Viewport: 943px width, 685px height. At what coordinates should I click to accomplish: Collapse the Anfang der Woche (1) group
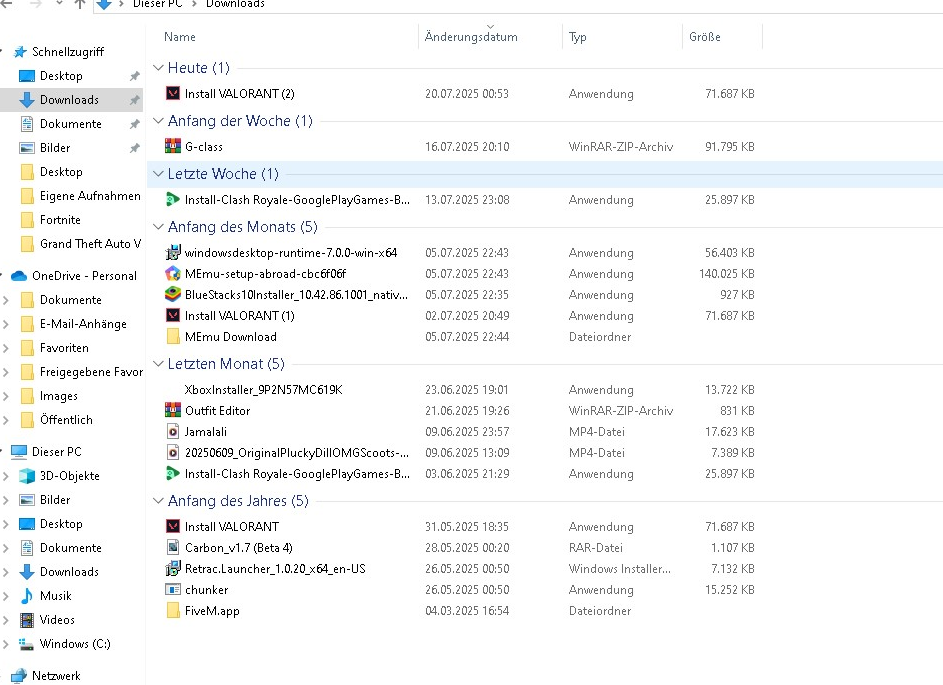(158, 120)
